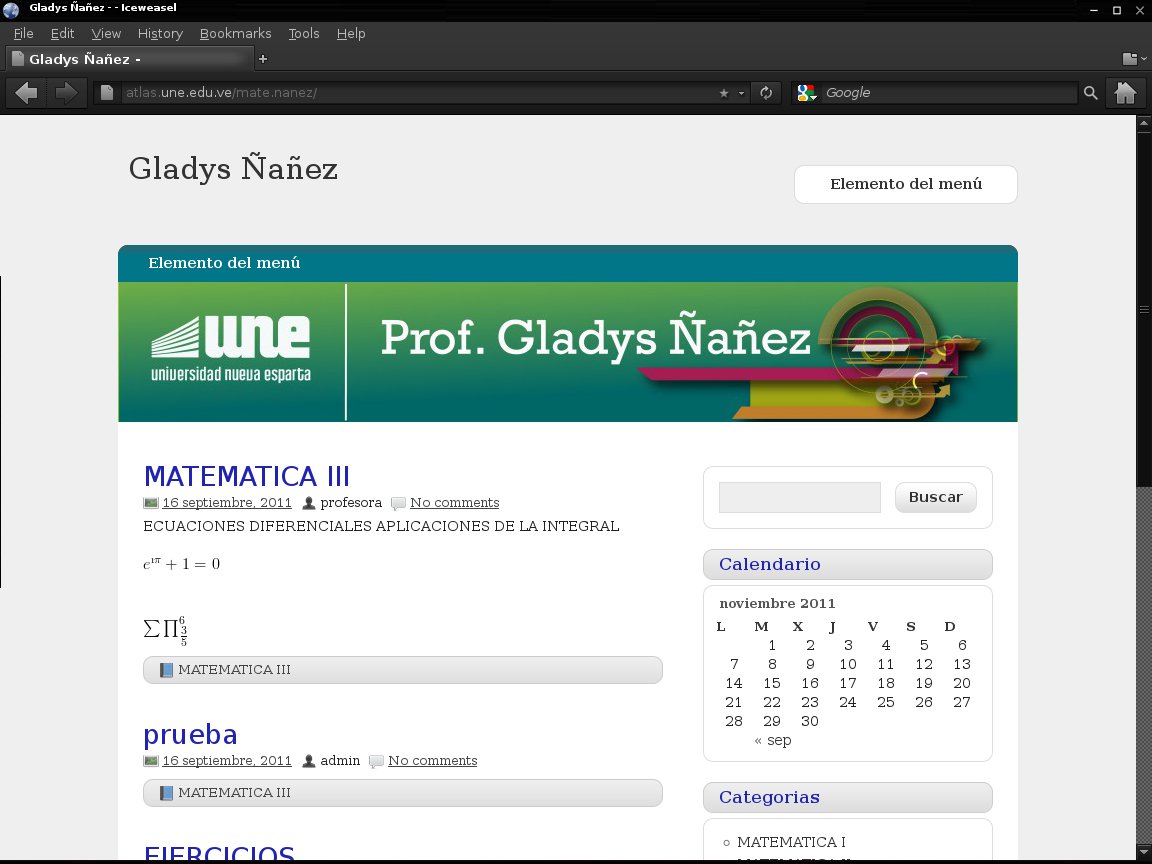
Task: Open the EJERCICIOS post title
Action: click(x=219, y=852)
